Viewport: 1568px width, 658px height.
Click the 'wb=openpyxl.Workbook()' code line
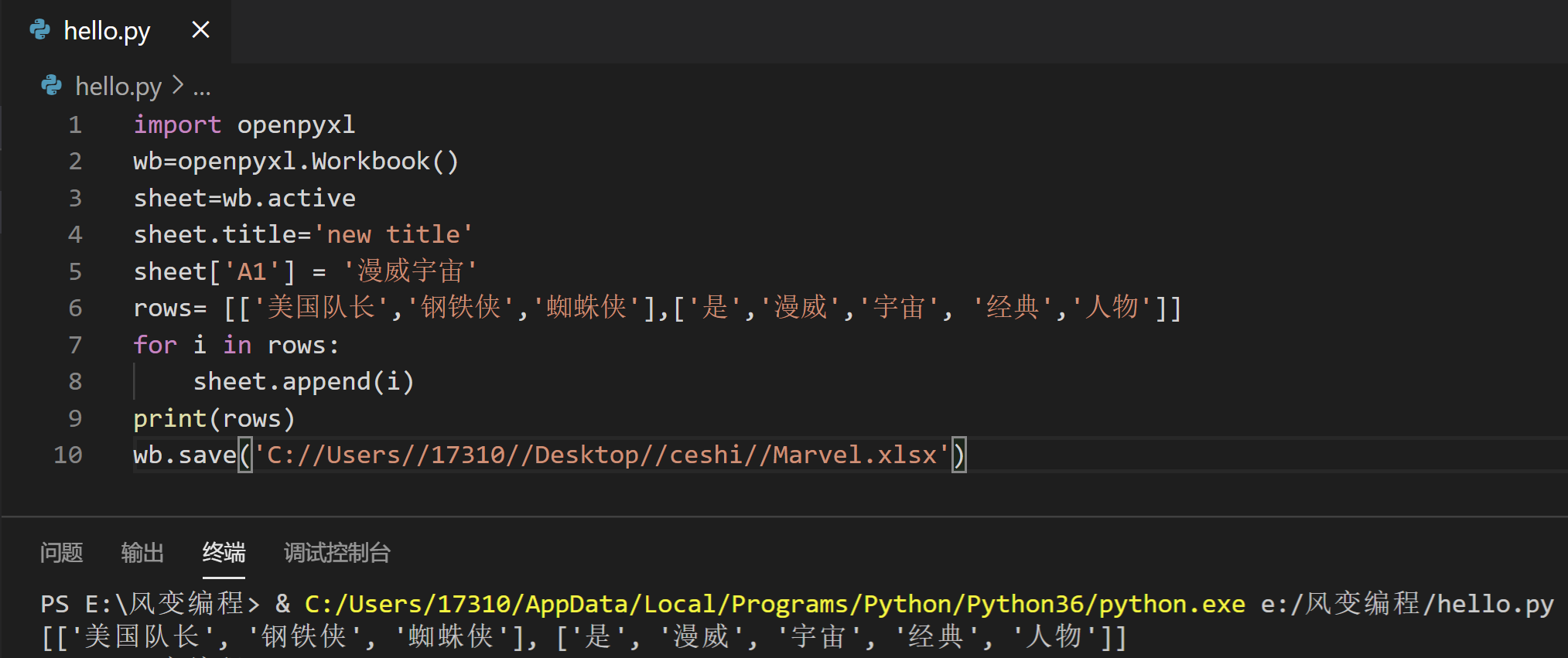click(296, 161)
